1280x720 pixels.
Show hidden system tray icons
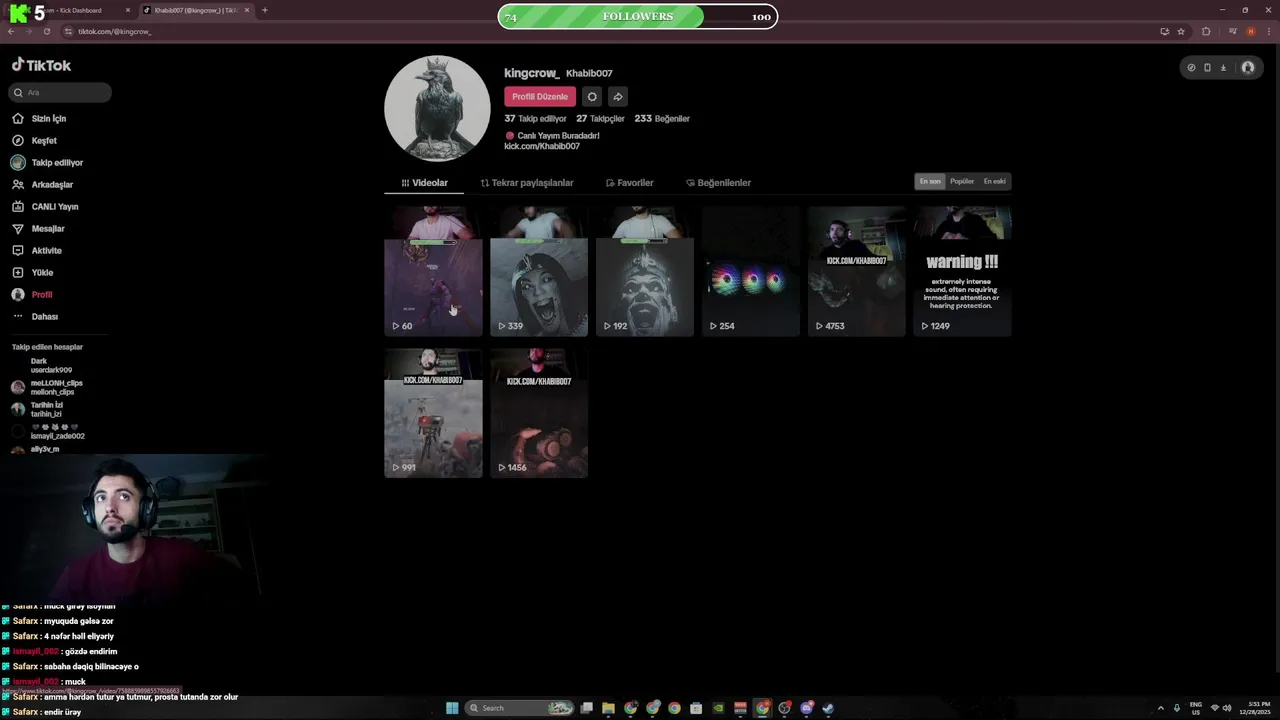tap(1161, 708)
